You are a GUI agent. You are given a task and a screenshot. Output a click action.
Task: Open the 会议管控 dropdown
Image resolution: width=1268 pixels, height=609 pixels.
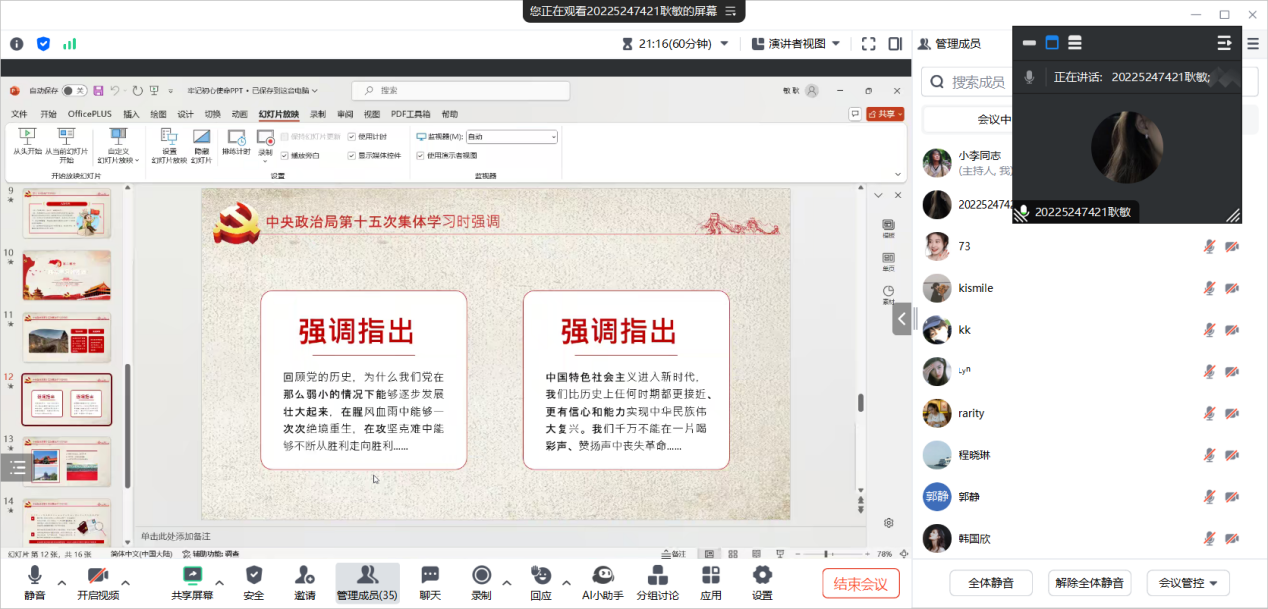(x=1188, y=583)
